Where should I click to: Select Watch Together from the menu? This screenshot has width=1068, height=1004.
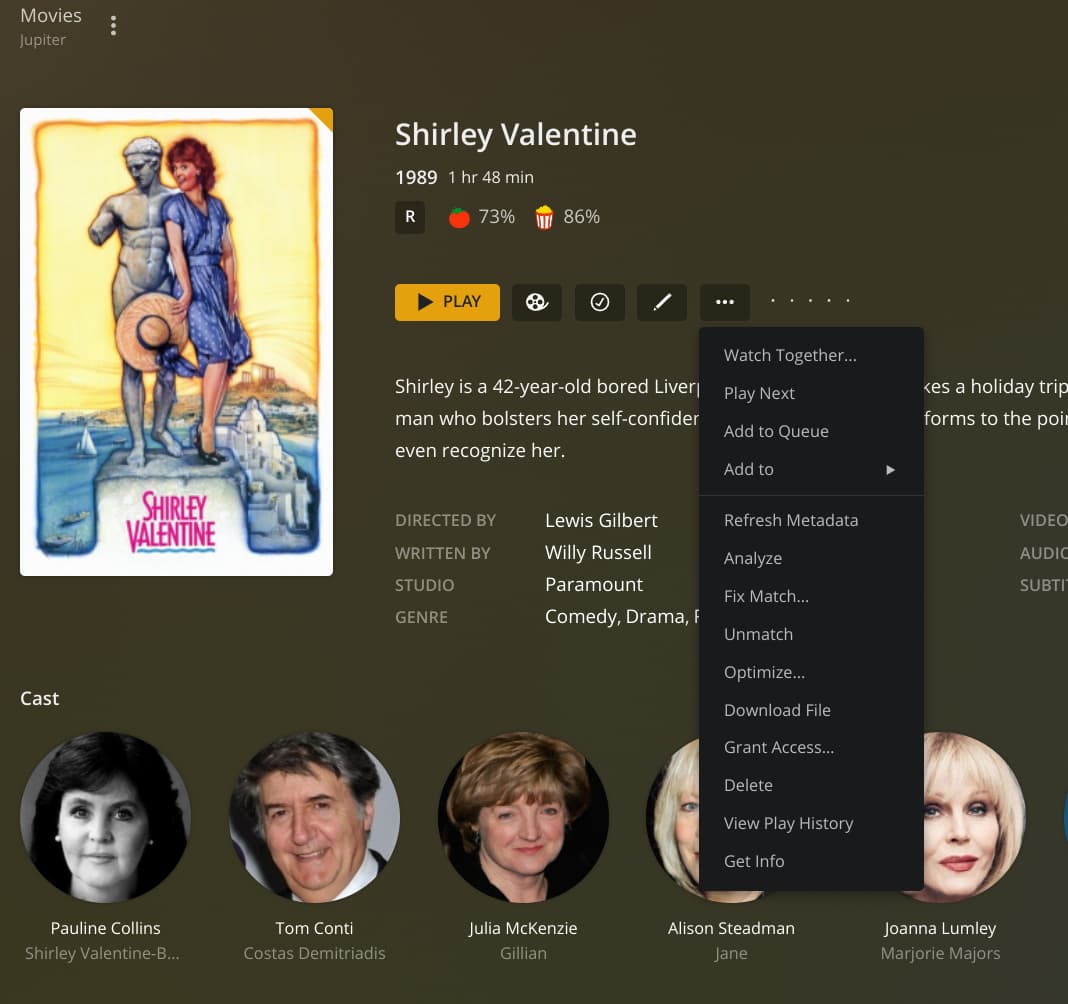(x=790, y=355)
